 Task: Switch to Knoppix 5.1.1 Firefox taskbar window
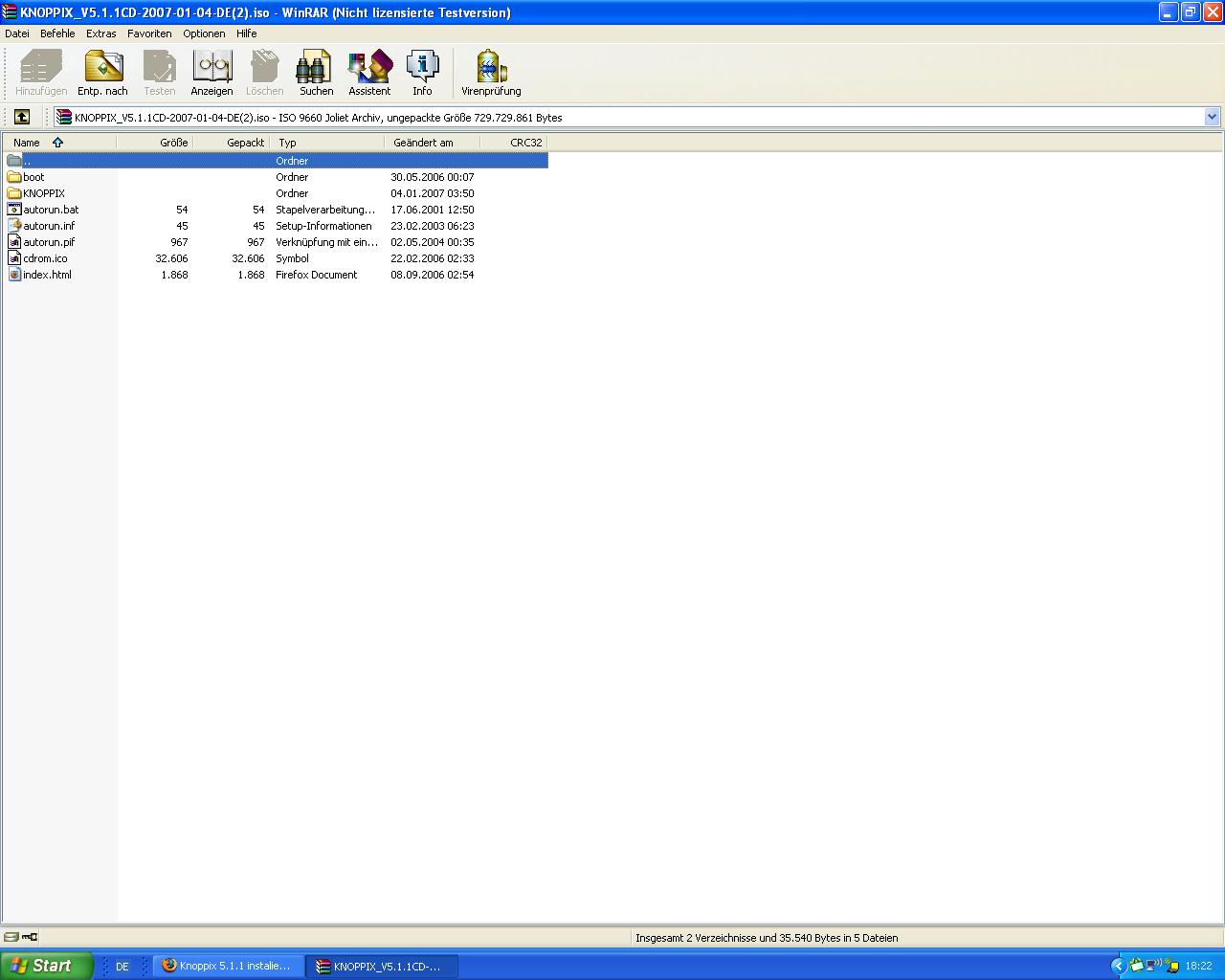click(229, 966)
